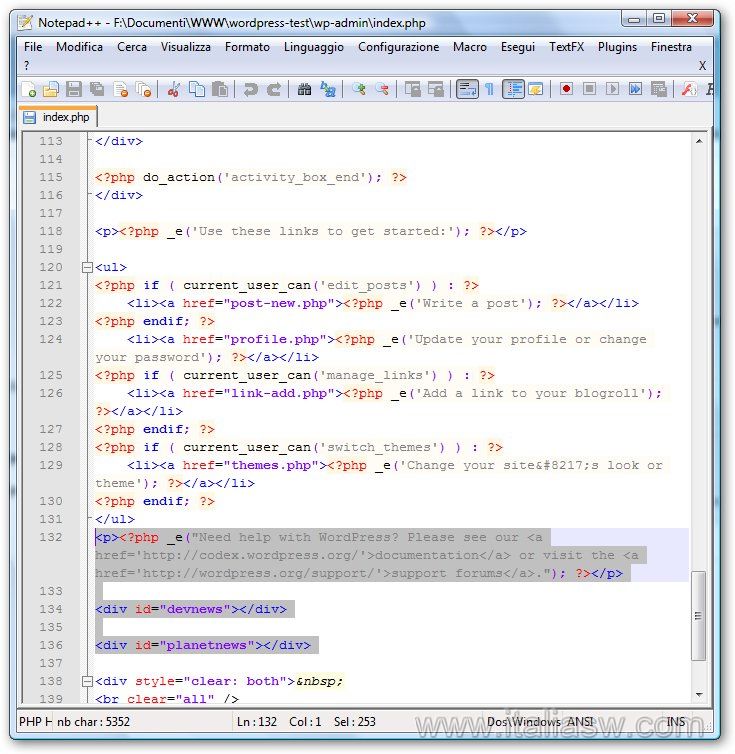
Task: Click the INS indicator in the status bar
Action: 676,721
